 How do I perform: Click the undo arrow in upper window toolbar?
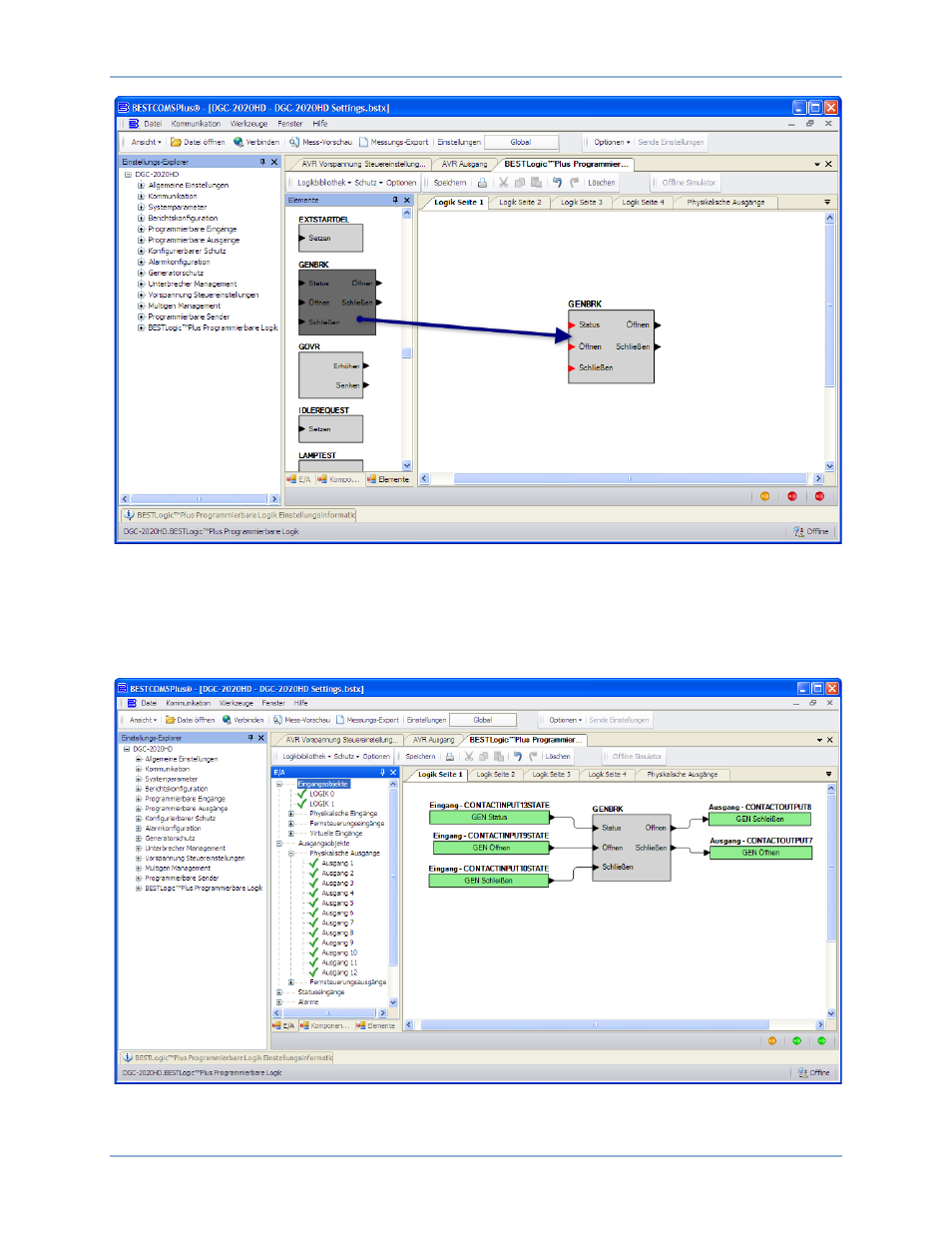click(x=557, y=183)
